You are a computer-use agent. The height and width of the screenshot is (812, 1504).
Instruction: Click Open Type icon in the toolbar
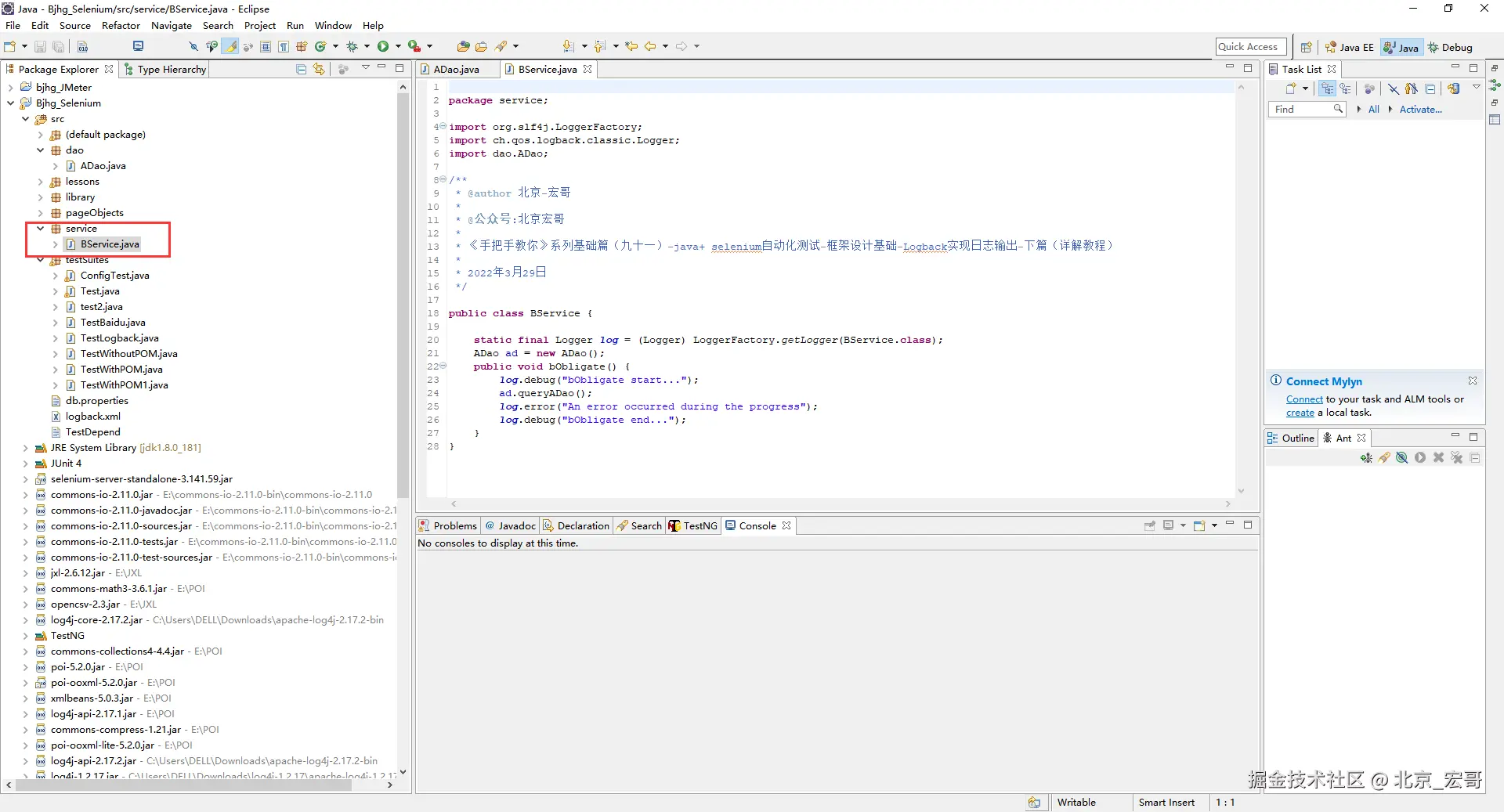(x=463, y=47)
